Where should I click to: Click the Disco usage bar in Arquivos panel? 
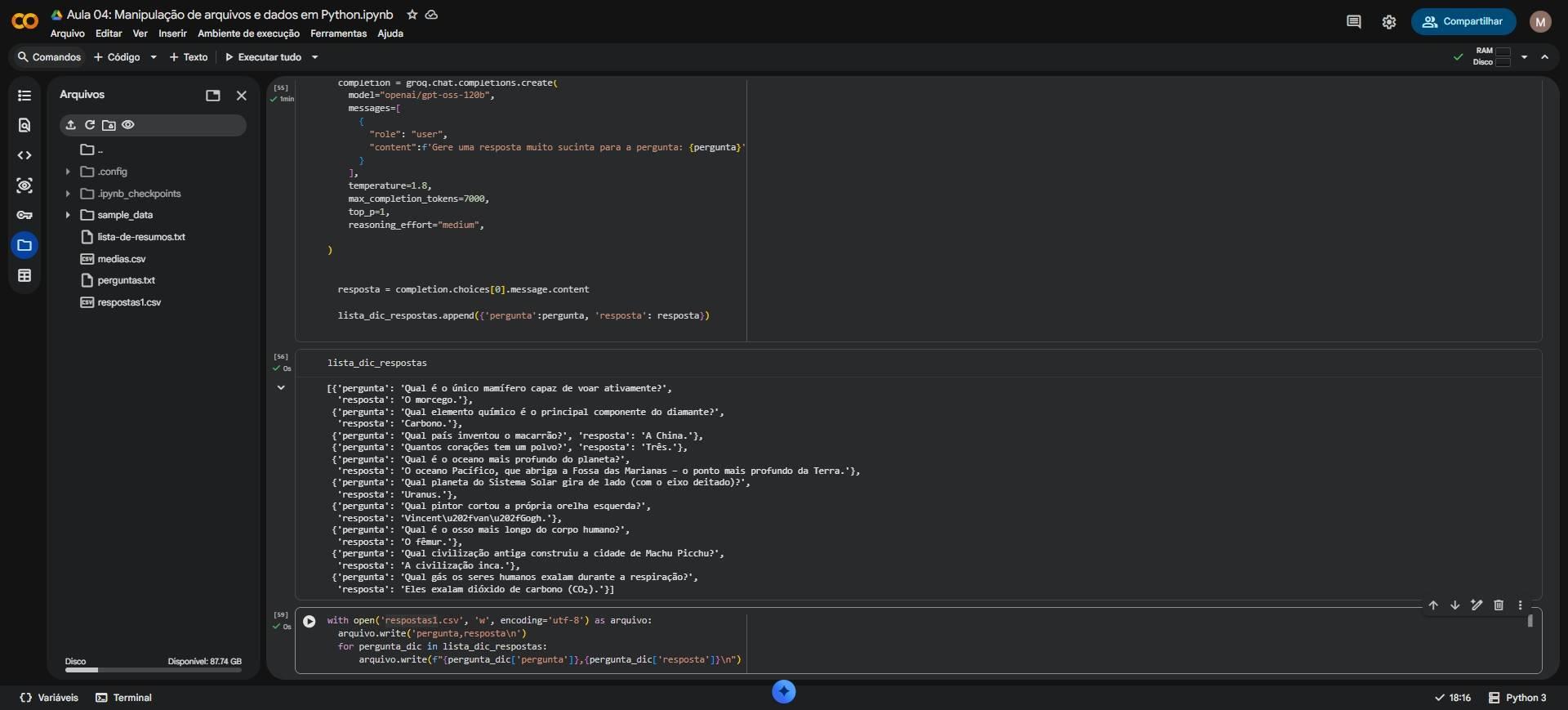tap(154, 670)
